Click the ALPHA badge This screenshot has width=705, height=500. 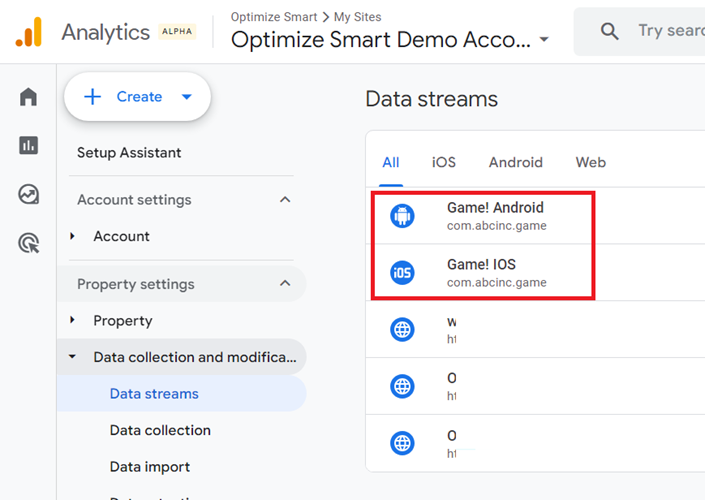click(x=177, y=31)
